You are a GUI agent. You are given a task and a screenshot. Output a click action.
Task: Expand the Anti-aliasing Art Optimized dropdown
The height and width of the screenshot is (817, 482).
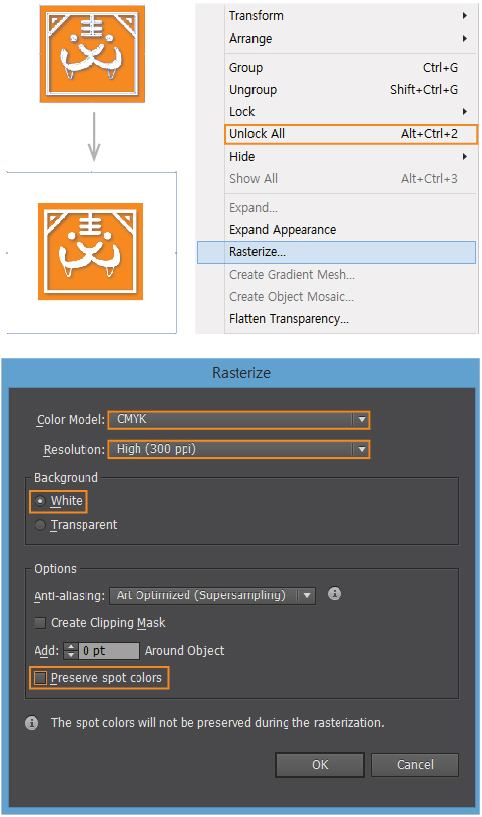point(213,595)
